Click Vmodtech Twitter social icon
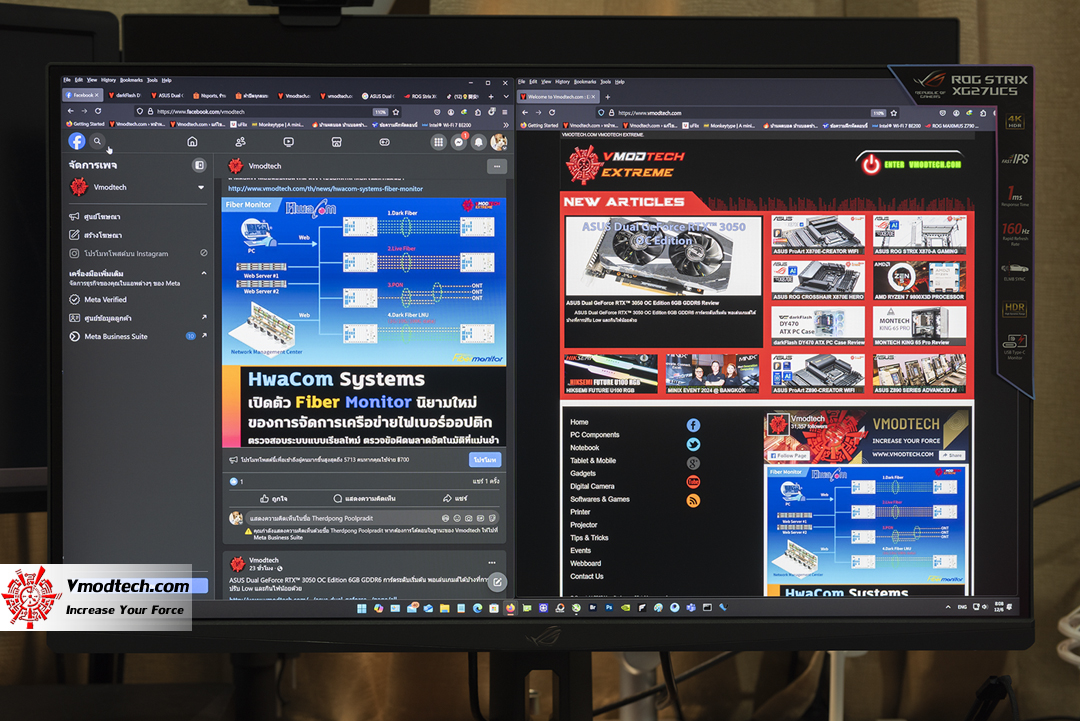This screenshot has height=721, width=1080. [x=694, y=445]
